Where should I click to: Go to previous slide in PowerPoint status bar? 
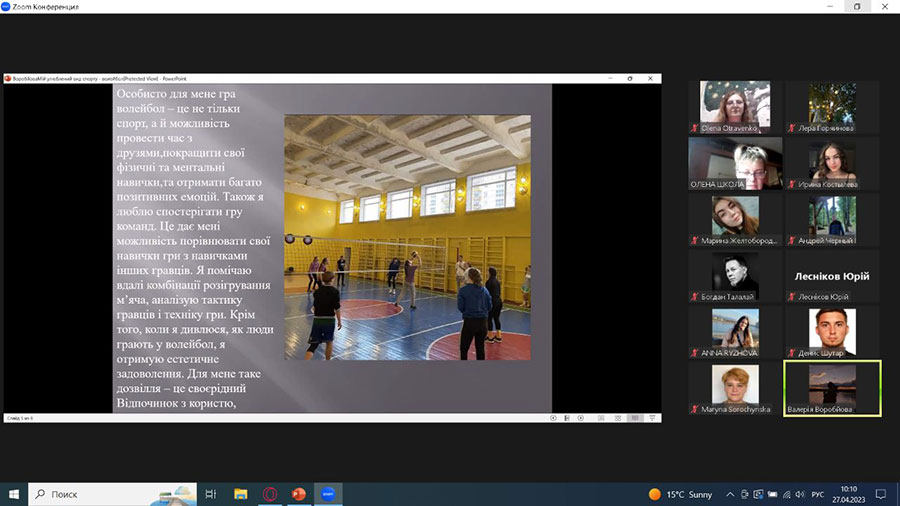553,418
